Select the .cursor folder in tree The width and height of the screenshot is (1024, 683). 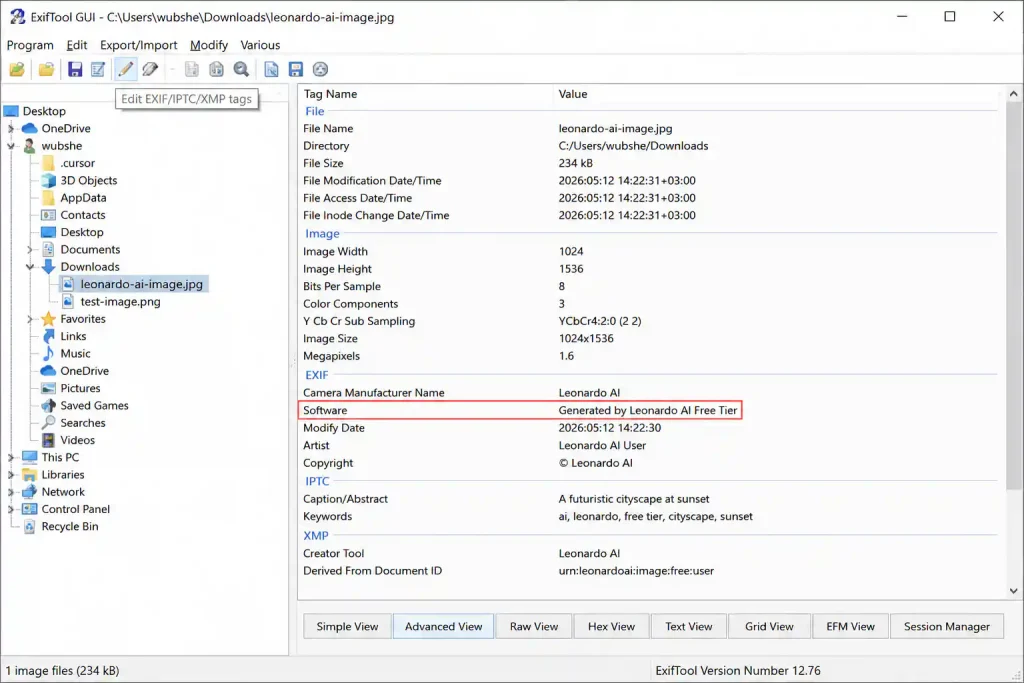[77, 163]
